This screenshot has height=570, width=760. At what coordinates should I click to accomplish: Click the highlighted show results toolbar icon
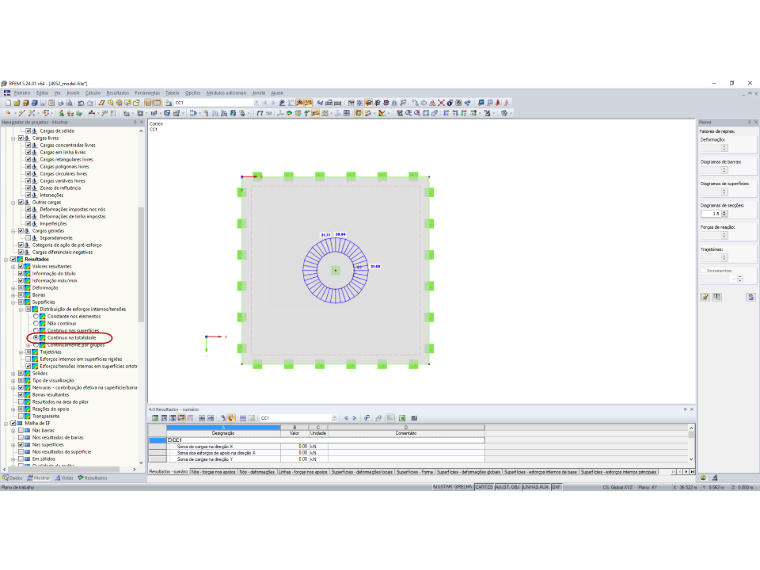pos(300,103)
